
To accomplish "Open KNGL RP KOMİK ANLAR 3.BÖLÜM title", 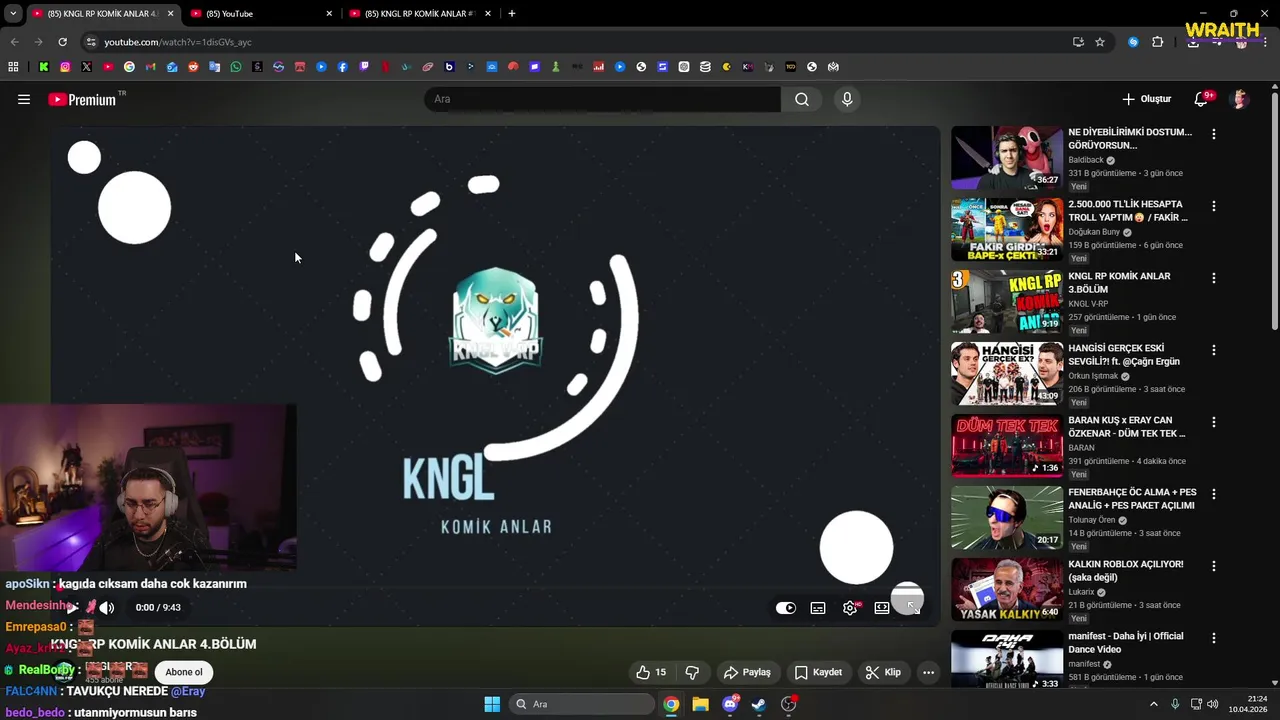I will pos(1119,282).
